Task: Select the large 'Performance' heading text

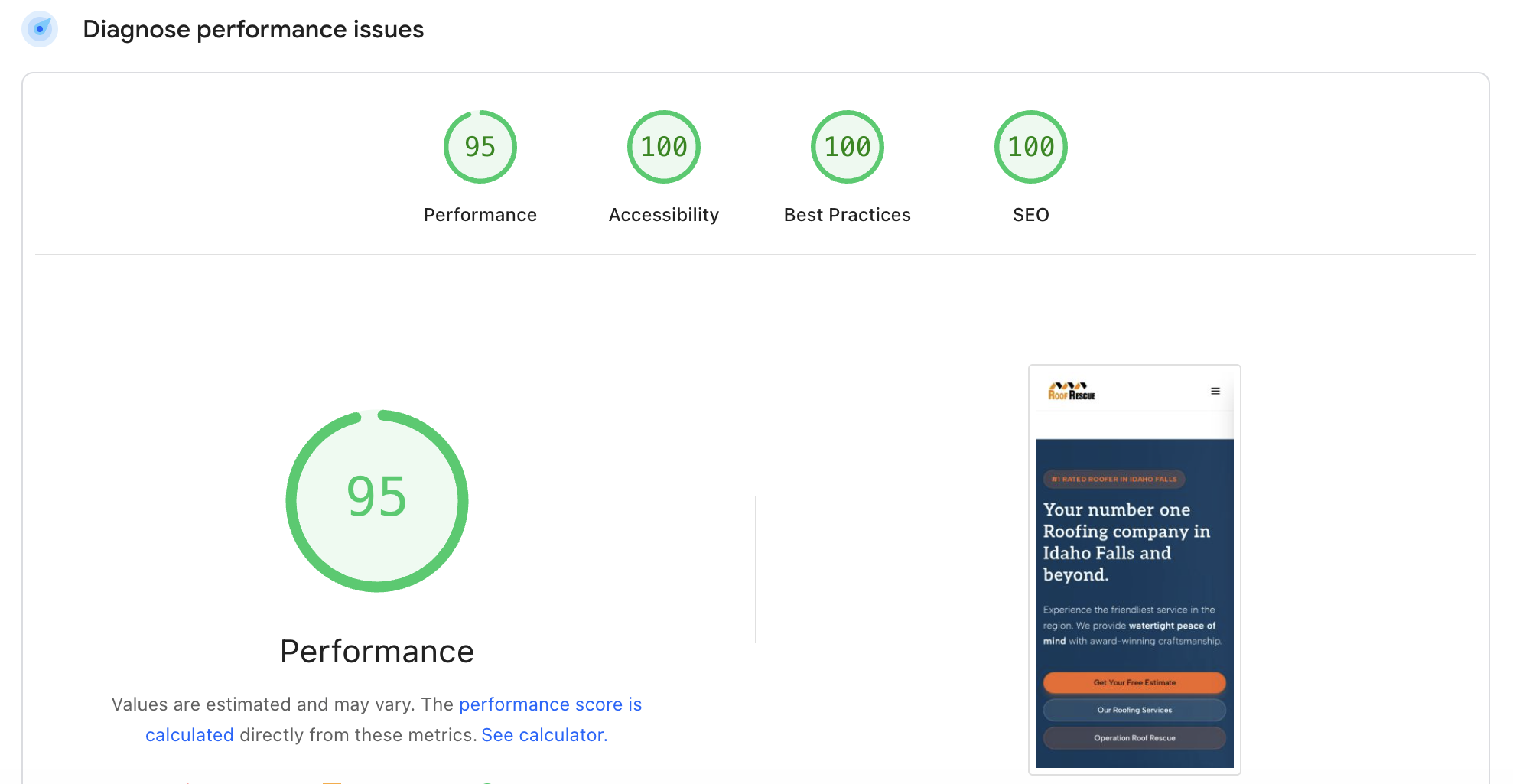Action: 377,652
